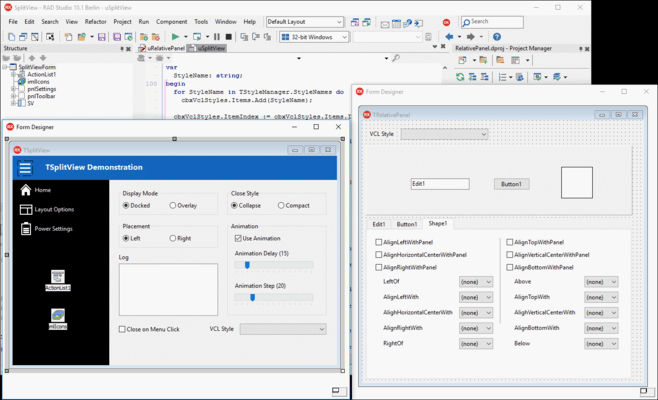Select the Overlay display mode
This screenshot has width=658, height=400.
(173, 206)
